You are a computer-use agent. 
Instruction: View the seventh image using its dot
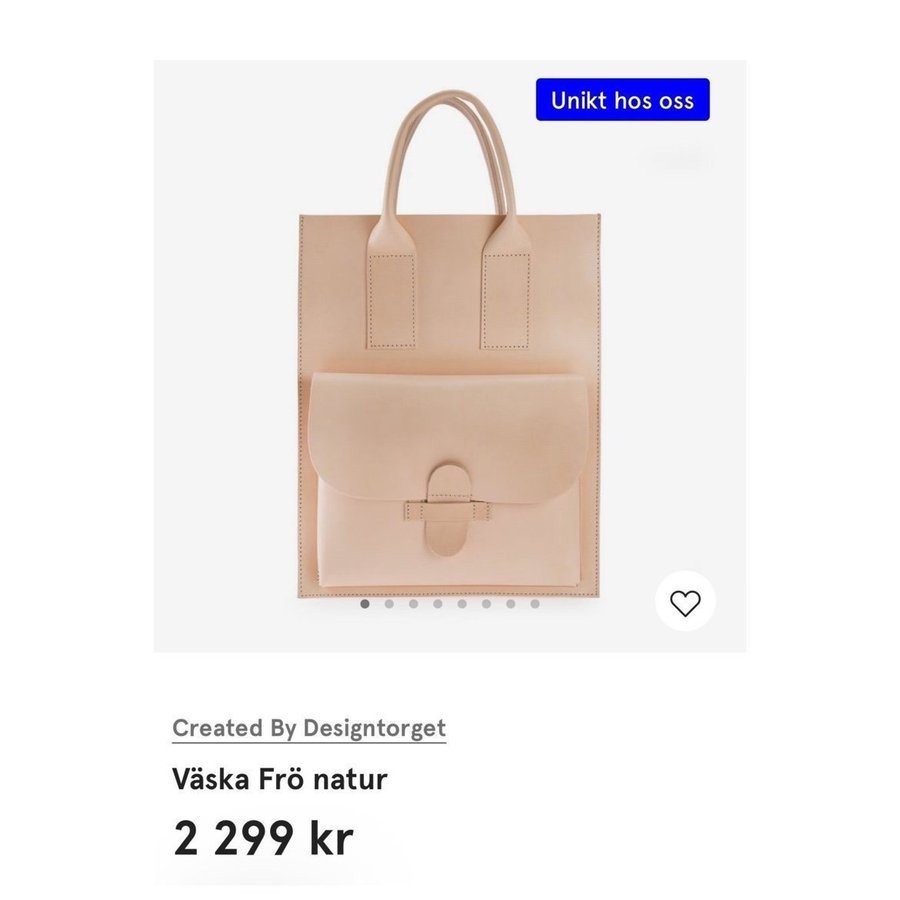511,604
